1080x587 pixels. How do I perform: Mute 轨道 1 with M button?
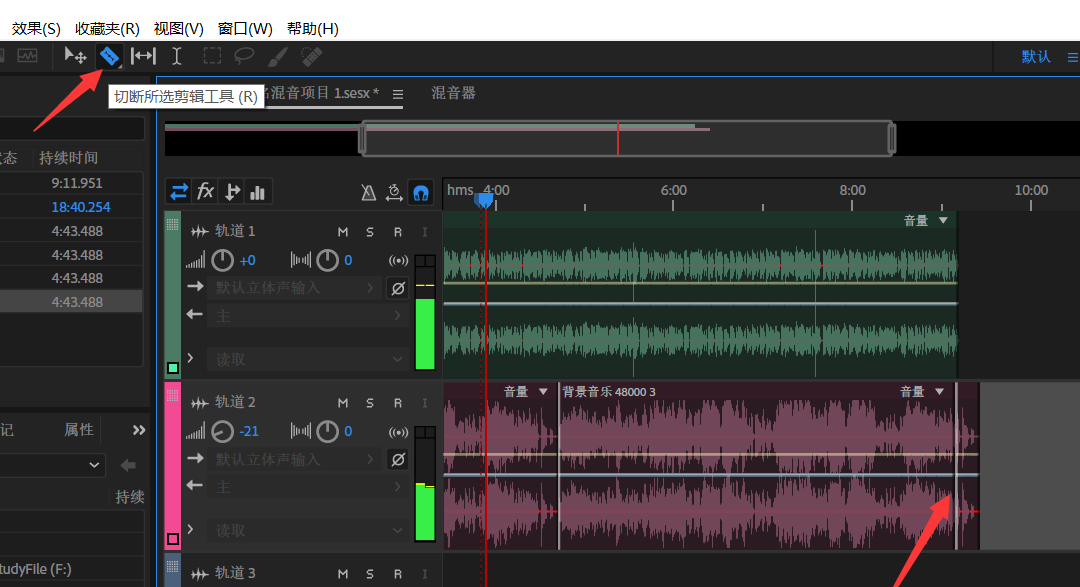coord(343,232)
